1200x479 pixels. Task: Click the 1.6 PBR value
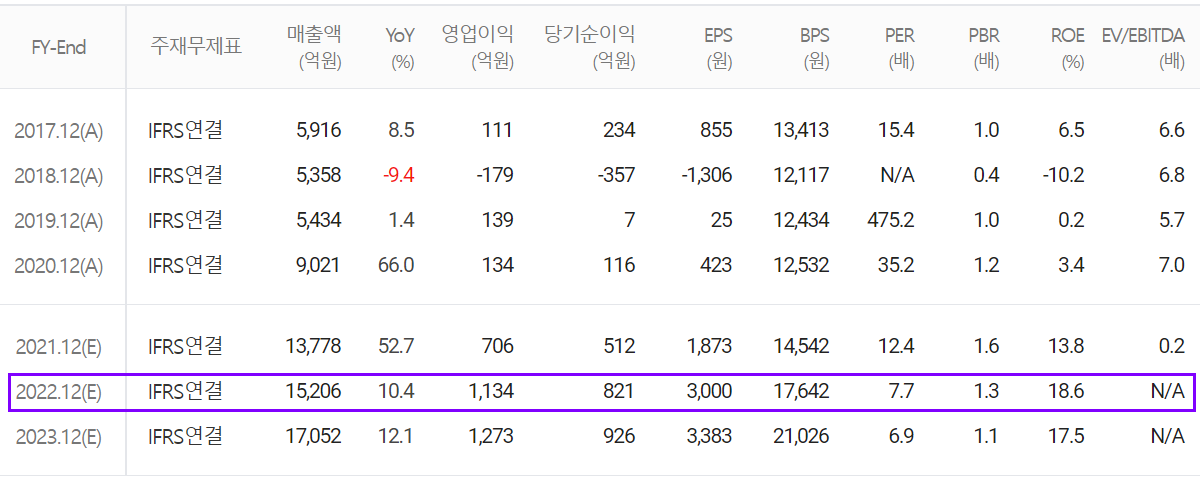click(x=987, y=346)
